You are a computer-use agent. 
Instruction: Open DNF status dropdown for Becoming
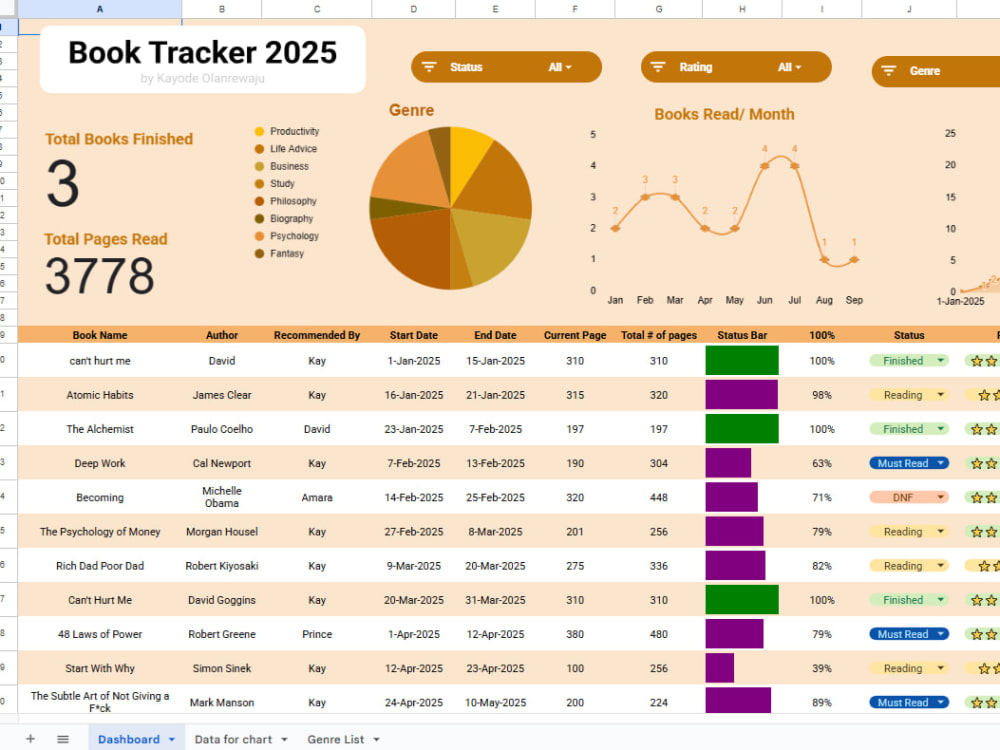tap(940, 497)
